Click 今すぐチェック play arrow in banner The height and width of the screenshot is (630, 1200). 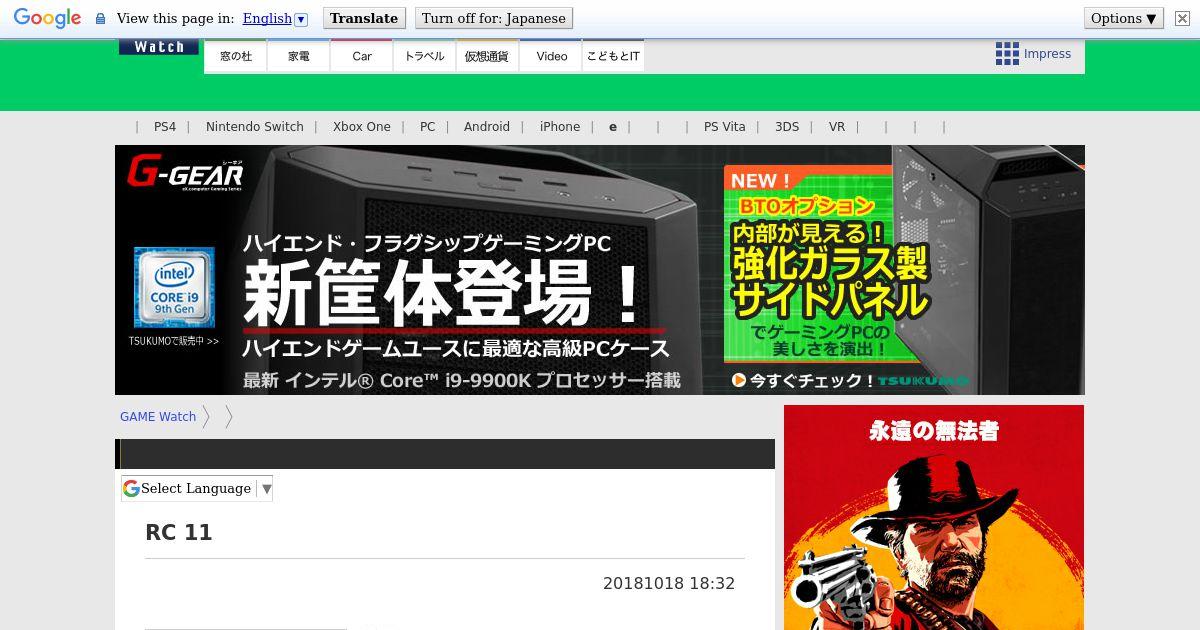(739, 380)
